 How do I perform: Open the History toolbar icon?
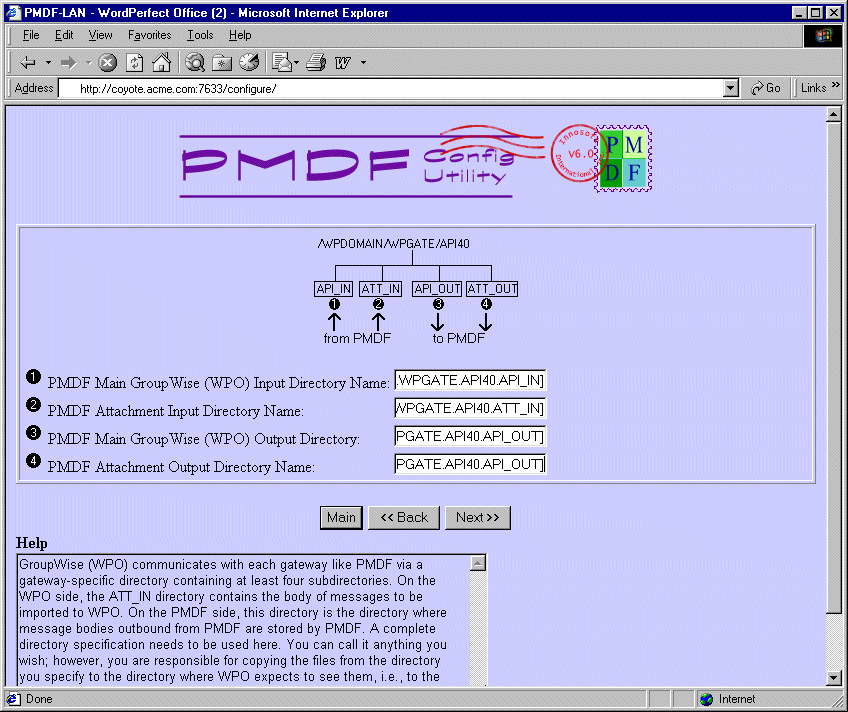coord(249,63)
